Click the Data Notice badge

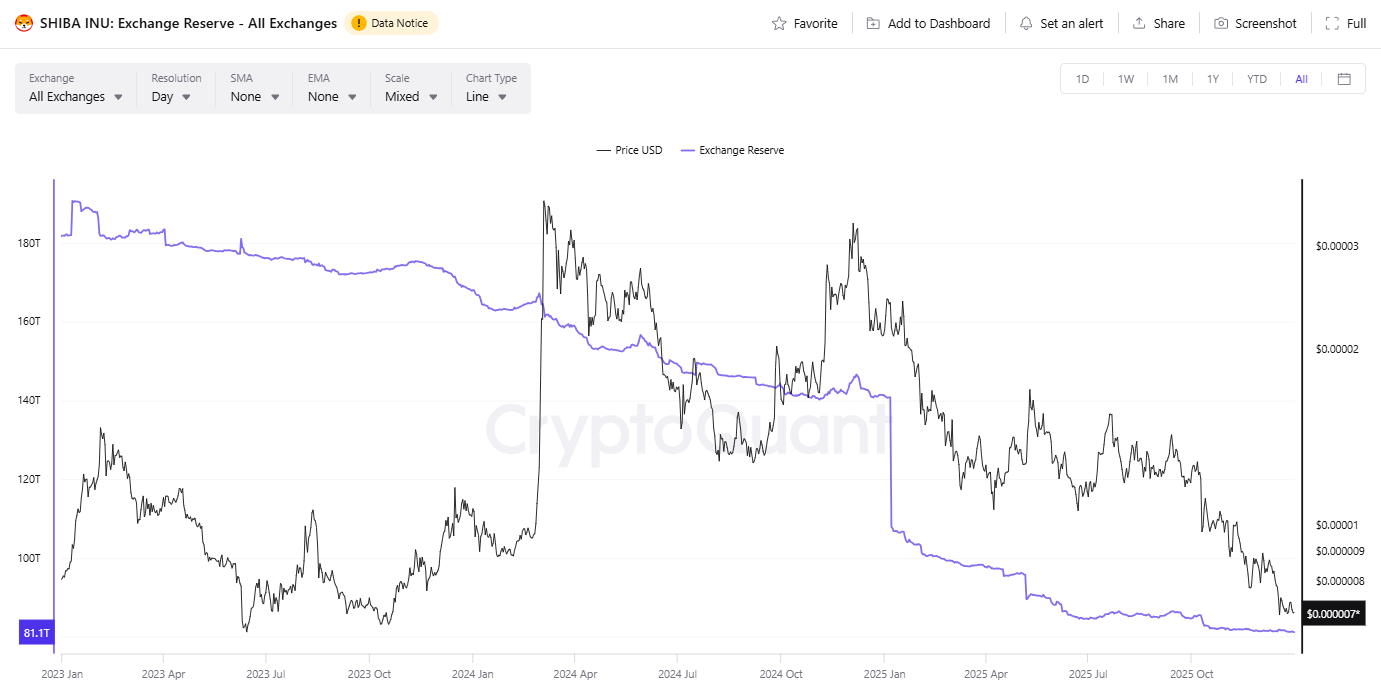[391, 23]
